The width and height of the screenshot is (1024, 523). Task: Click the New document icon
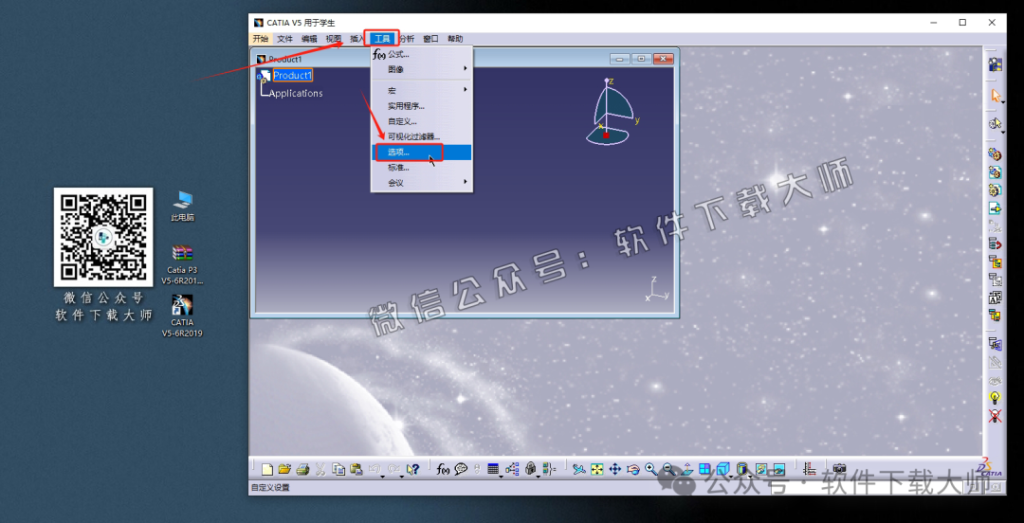pos(267,469)
